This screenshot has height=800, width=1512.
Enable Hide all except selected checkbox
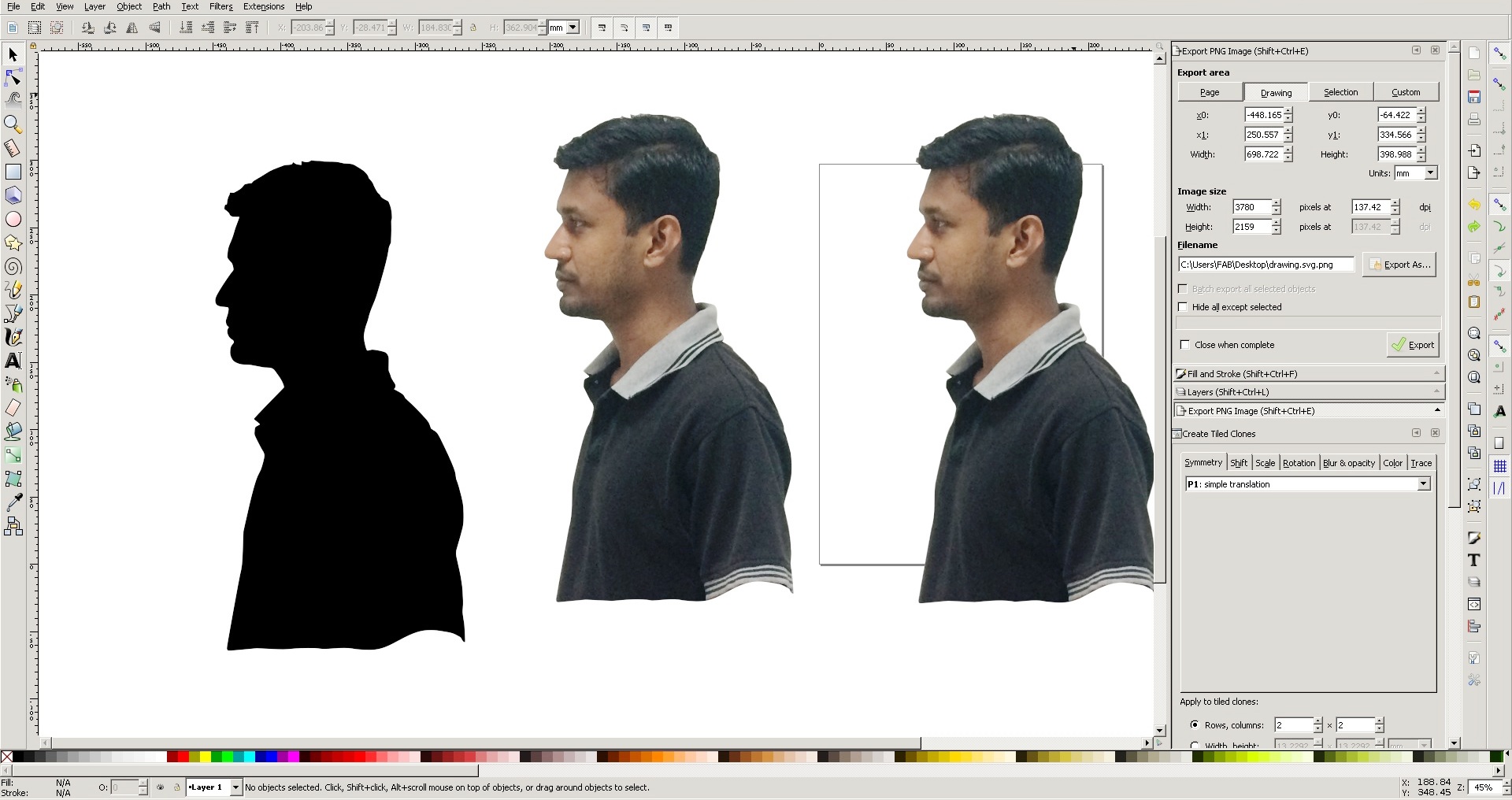[x=1183, y=307]
